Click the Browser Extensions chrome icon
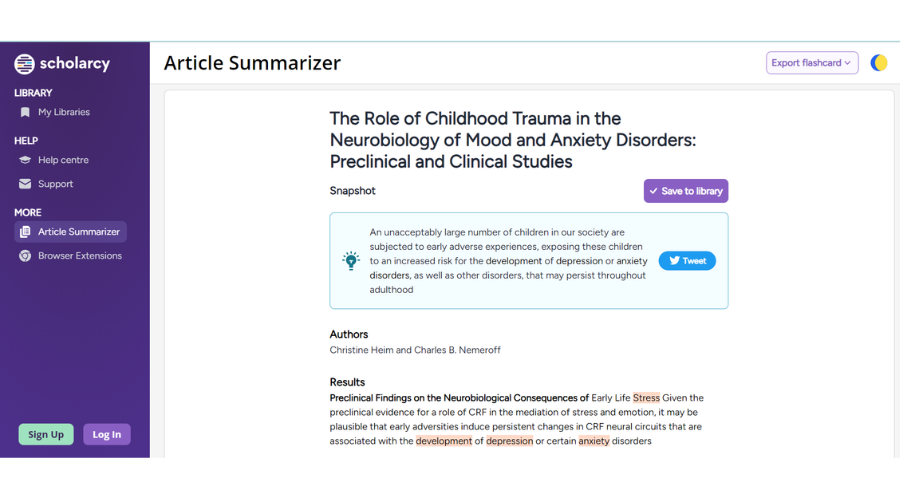 [x=25, y=256]
